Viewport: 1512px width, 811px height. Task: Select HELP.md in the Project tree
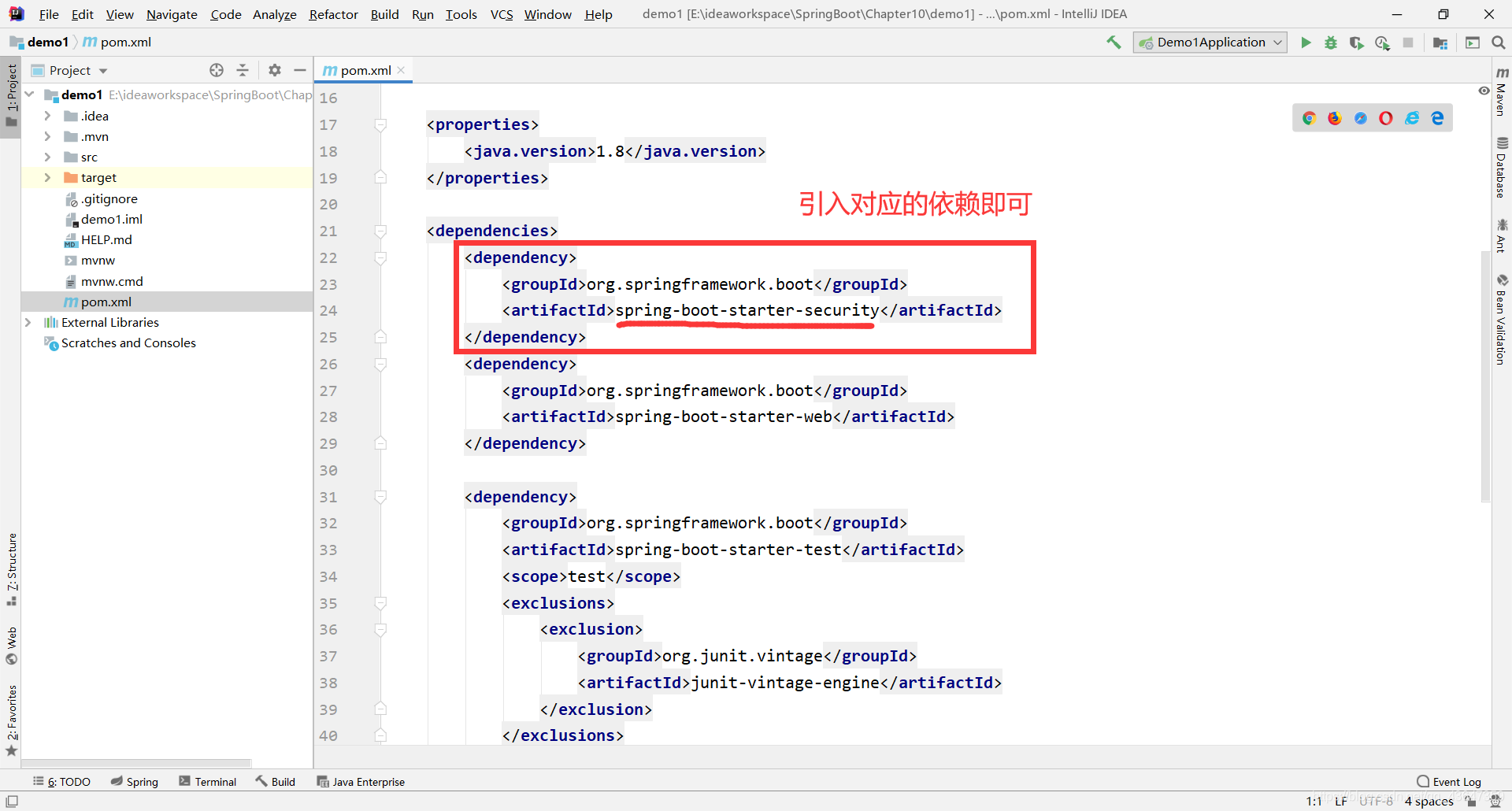(106, 239)
